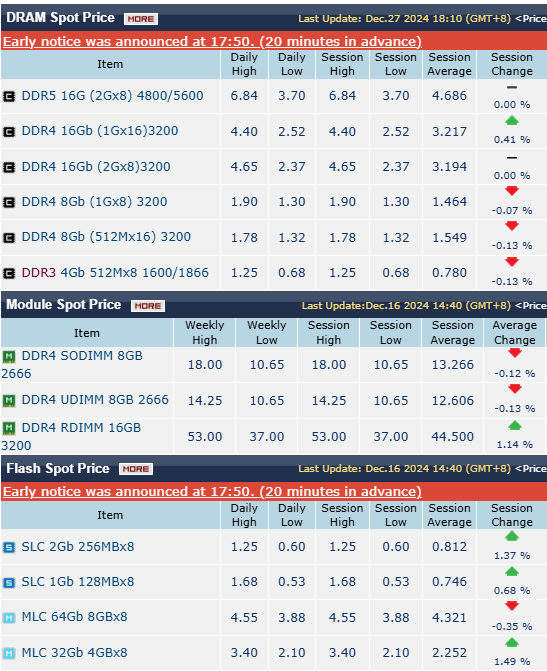Open MORE button next to Flash Spot Price
547x671 pixels.
point(136,469)
